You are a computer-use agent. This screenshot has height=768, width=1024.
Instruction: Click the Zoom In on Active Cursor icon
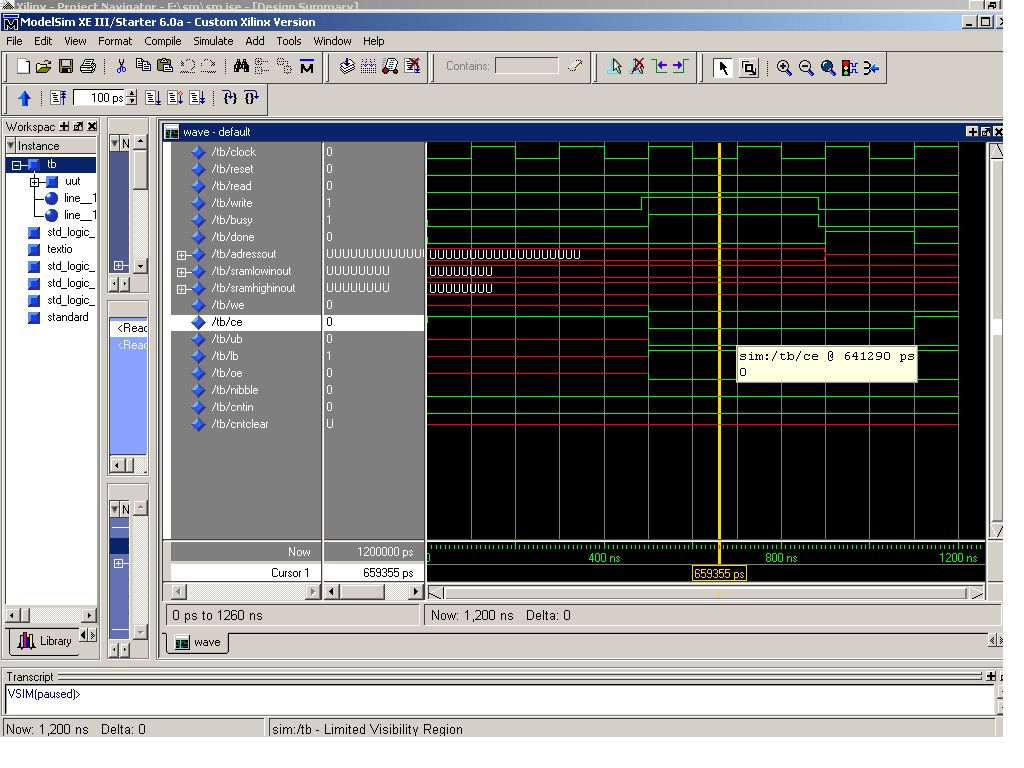coord(871,68)
